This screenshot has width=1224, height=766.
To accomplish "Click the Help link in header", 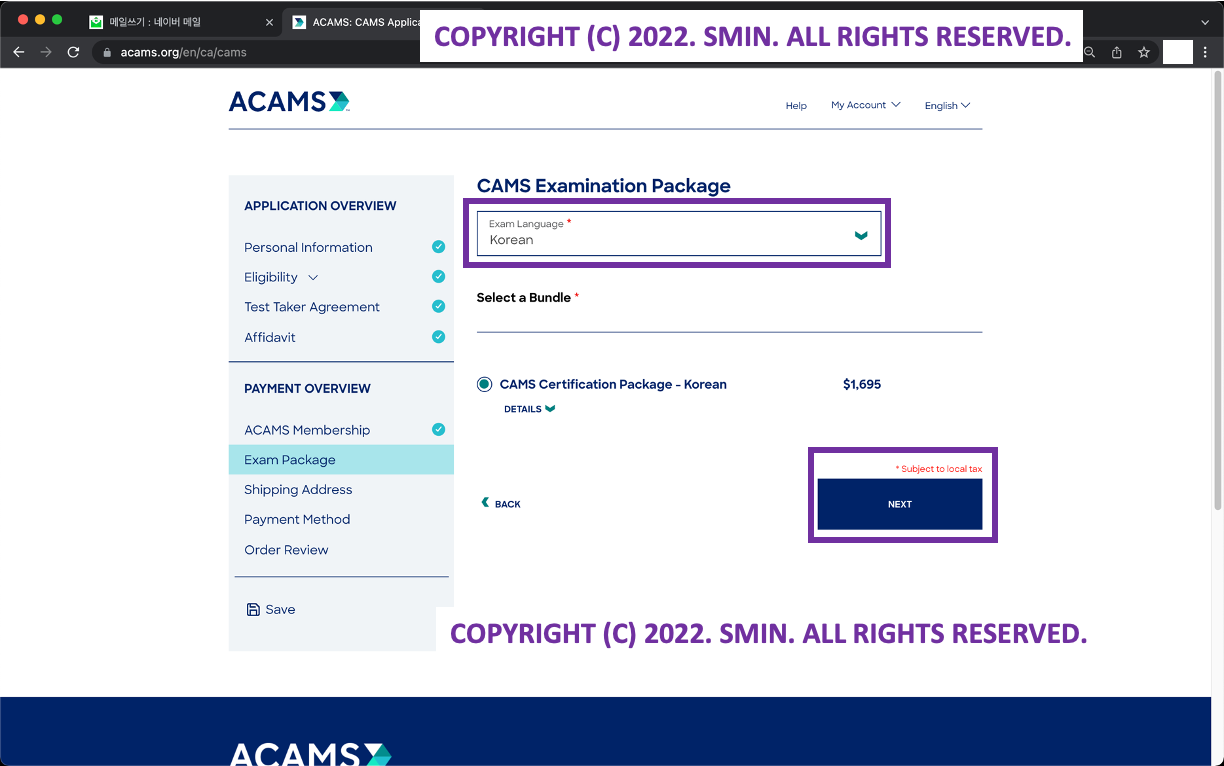I will pyautogui.click(x=796, y=106).
